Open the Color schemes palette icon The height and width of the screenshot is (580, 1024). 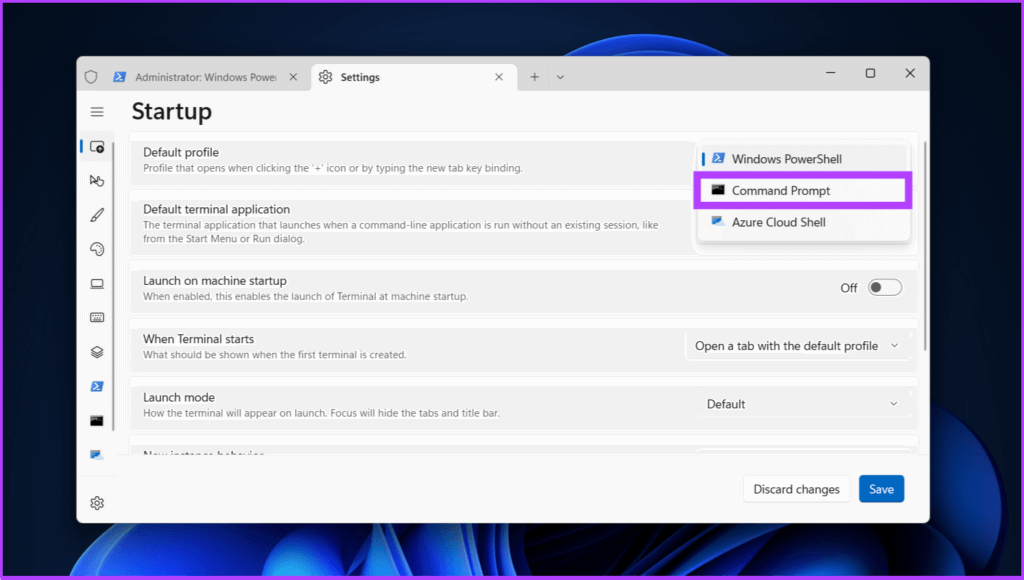point(97,249)
